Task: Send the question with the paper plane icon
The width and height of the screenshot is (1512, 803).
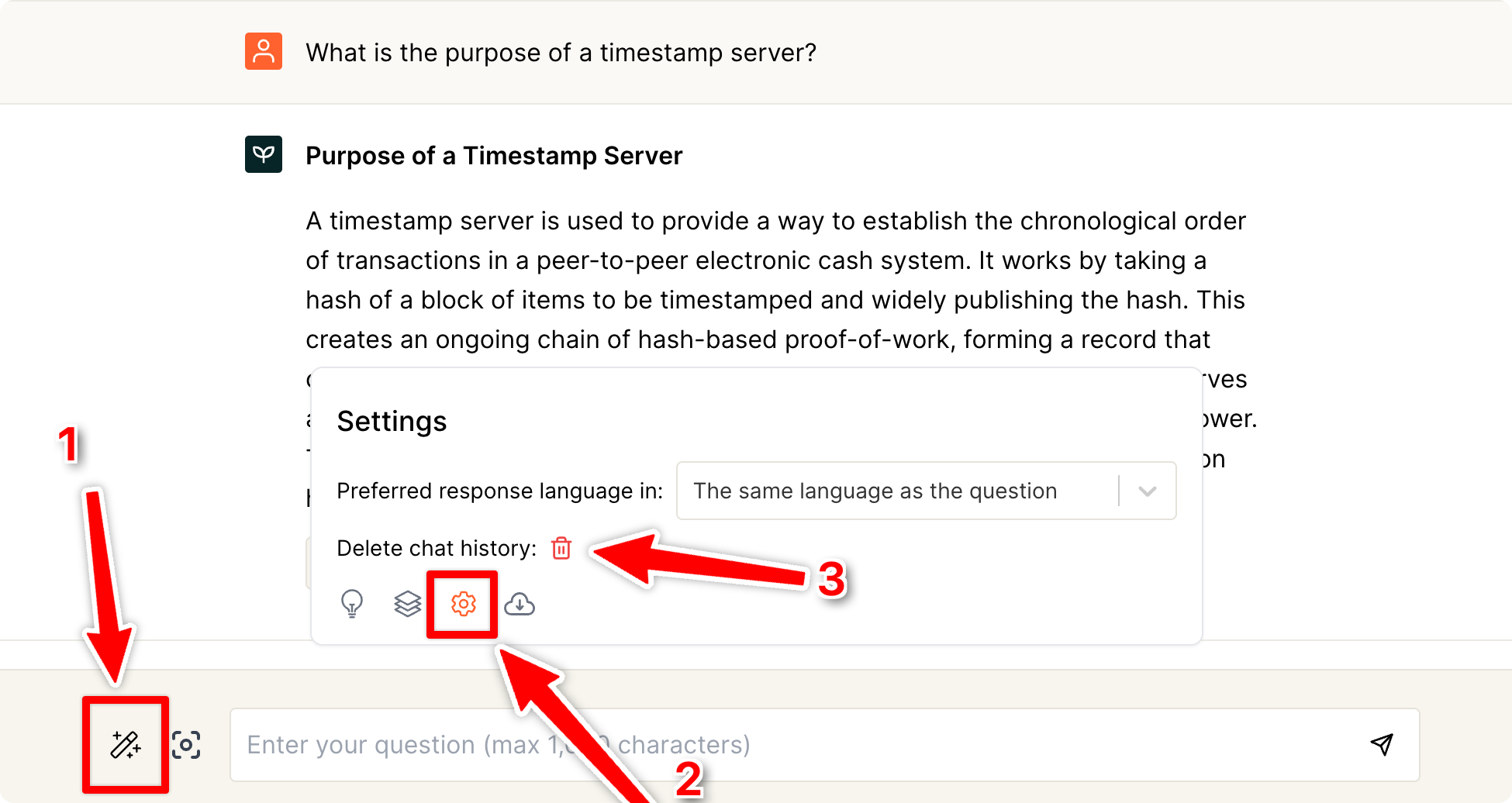Action: pos(1382,744)
